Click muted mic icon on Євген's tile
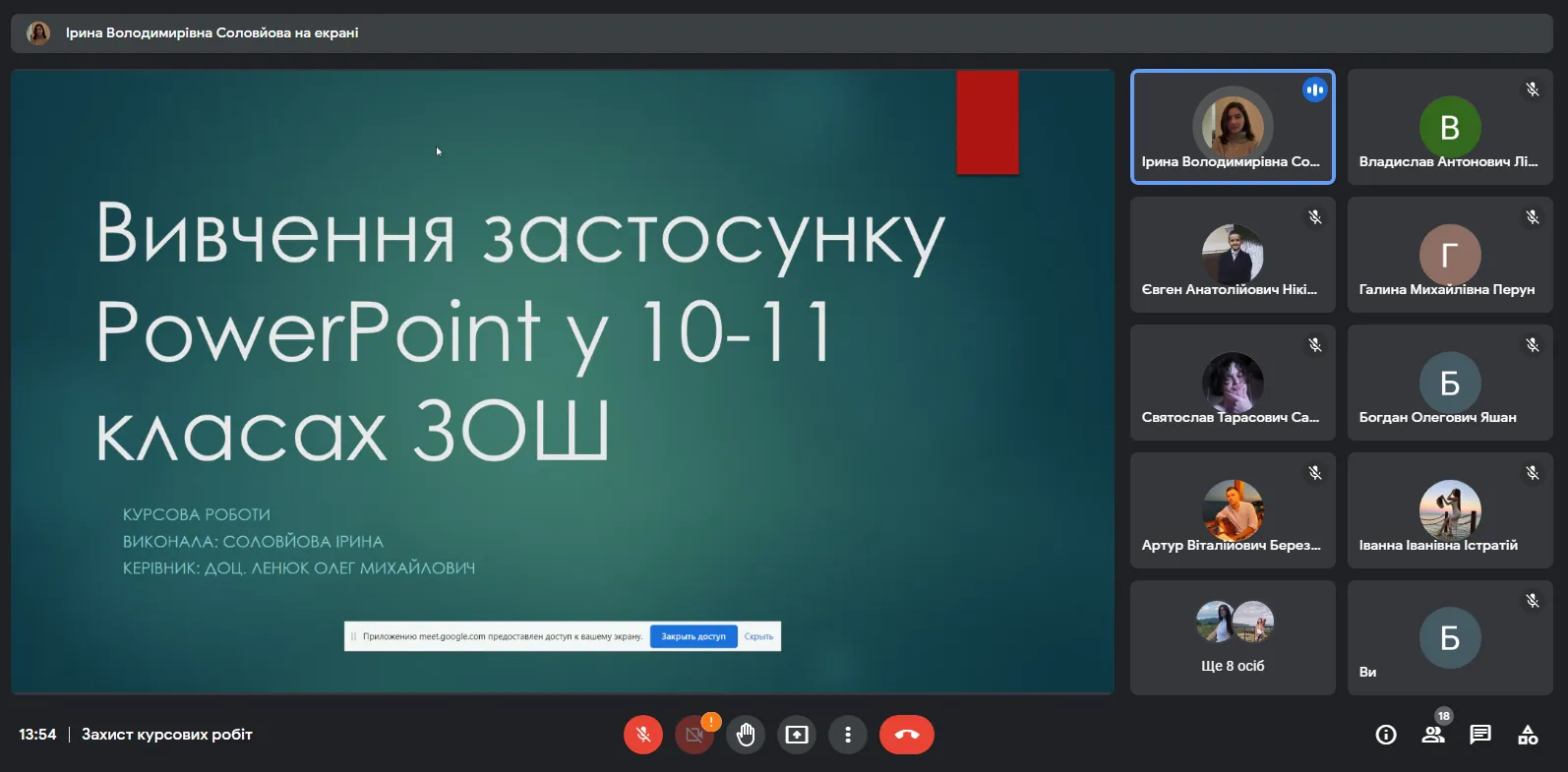This screenshot has width=1568, height=772. (x=1314, y=217)
